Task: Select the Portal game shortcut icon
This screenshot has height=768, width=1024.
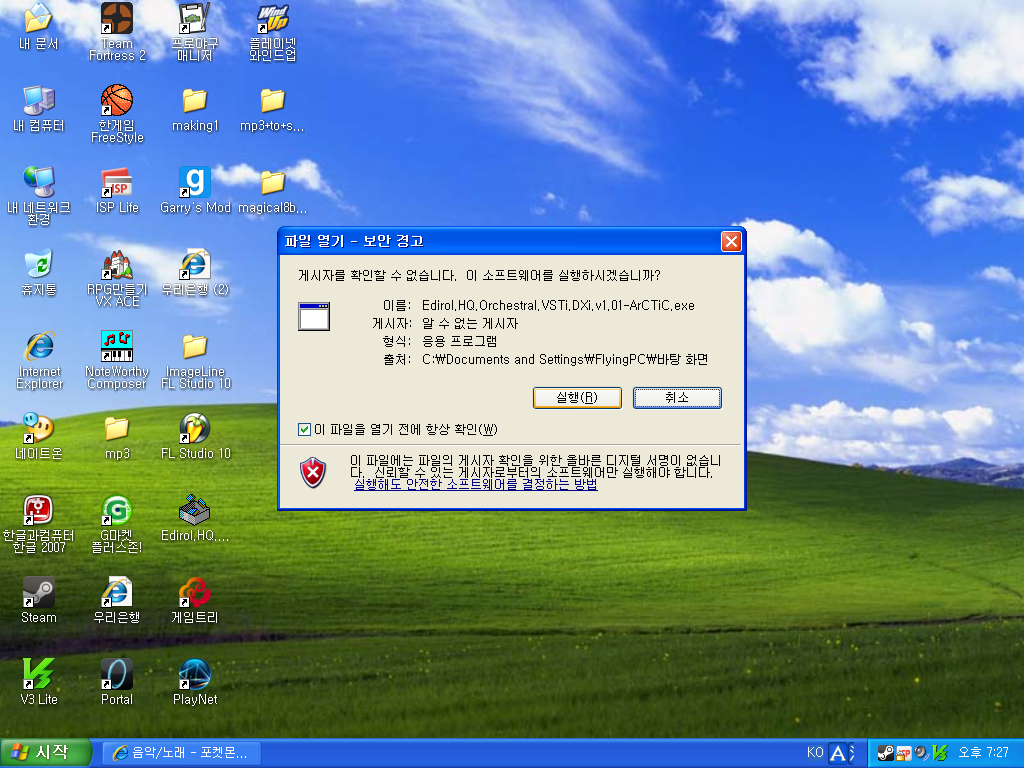Action: tap(117, 682)
